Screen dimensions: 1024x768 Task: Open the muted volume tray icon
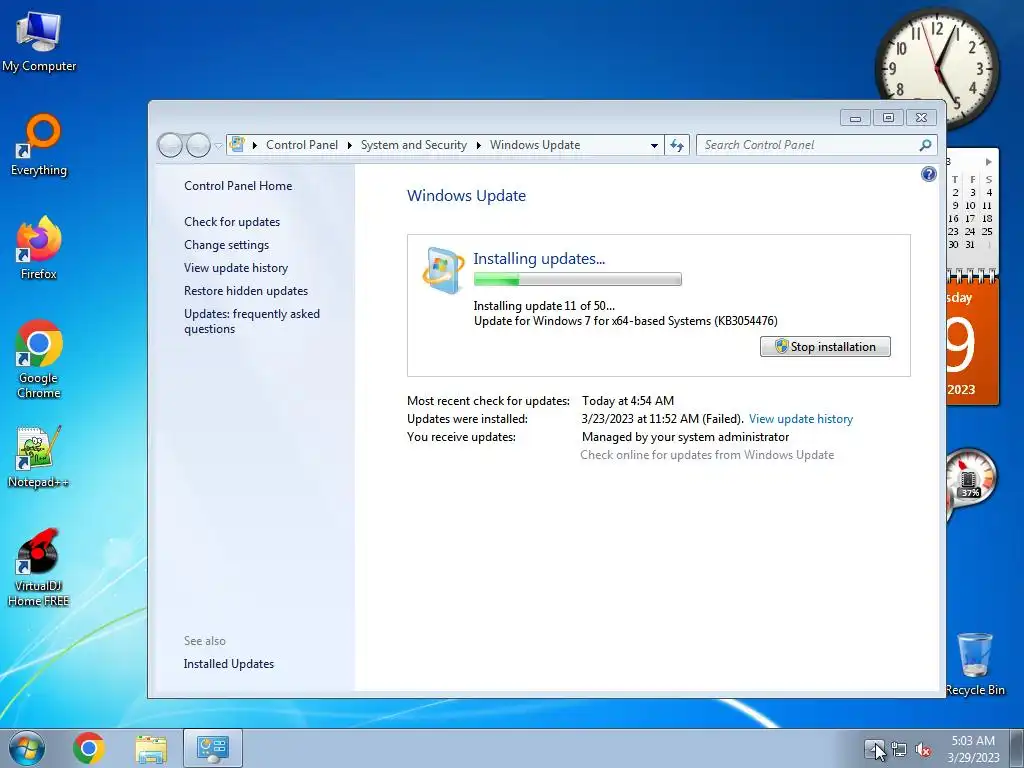click(x=923, y=750)
